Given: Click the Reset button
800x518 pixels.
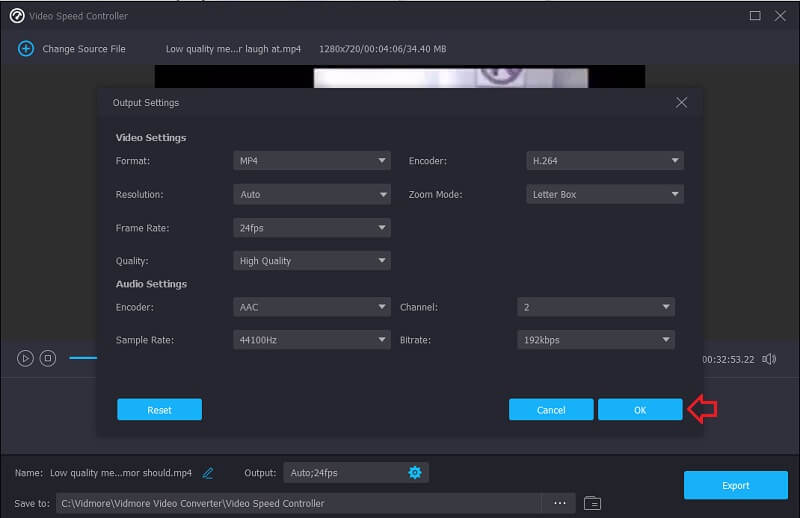Looking at the screenshot, I should pos(159,410).
